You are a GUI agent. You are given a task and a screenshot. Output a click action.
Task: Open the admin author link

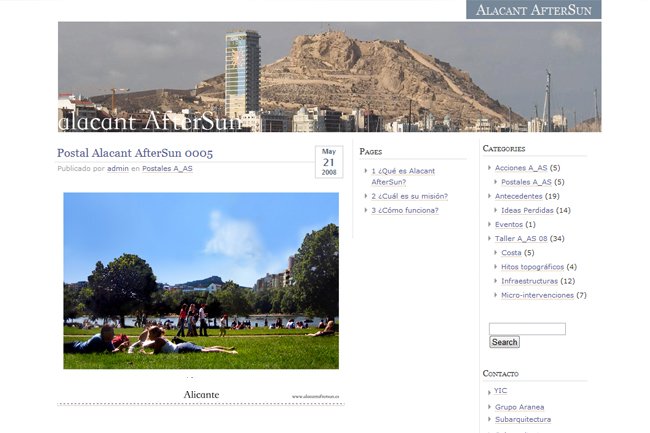coord(117,169)
